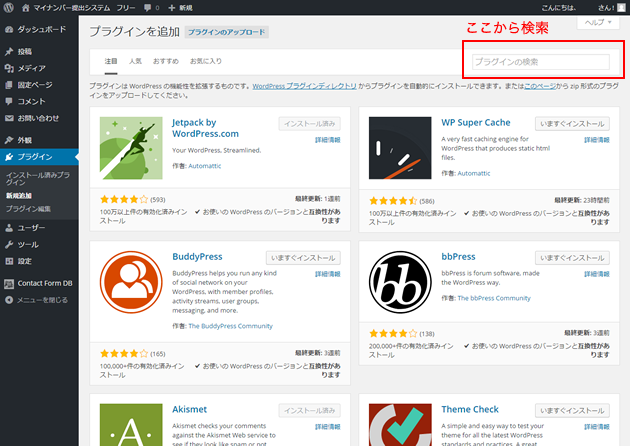Open the WordPress プラグインディレクトリ link

305,86
